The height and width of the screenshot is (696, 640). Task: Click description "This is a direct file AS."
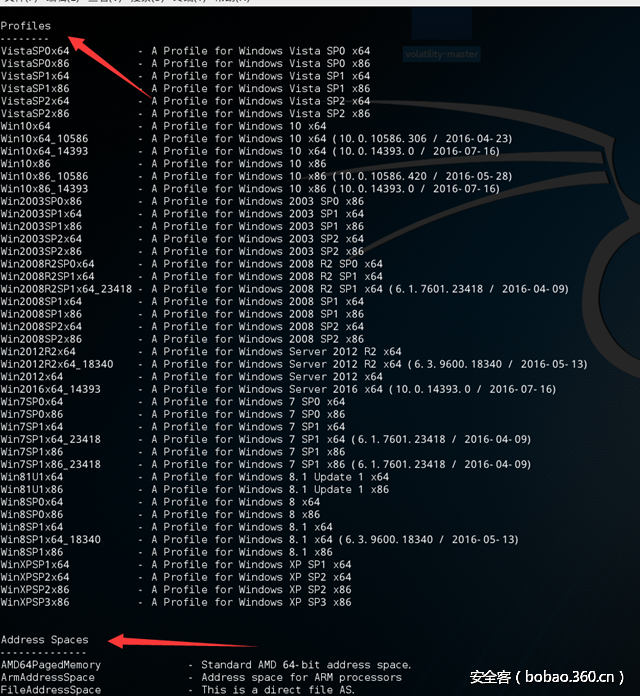coord(278,690)
